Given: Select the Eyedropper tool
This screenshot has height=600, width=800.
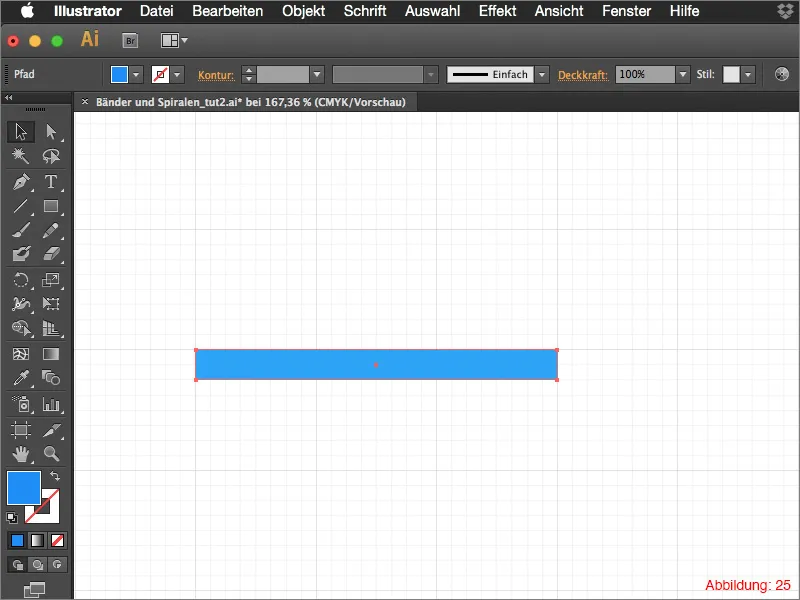Looking at the screenshot, I should pyautogui.click(x=21, y=378).
